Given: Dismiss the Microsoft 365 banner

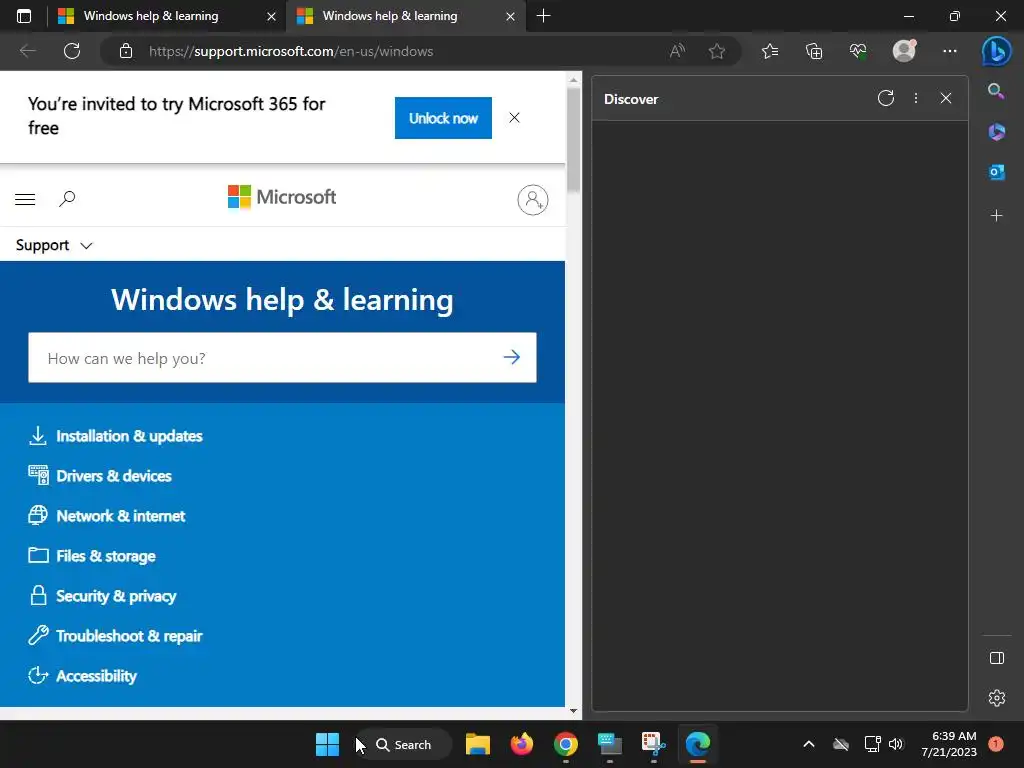Looking at the screenshot, I should [x=515, y=118].
